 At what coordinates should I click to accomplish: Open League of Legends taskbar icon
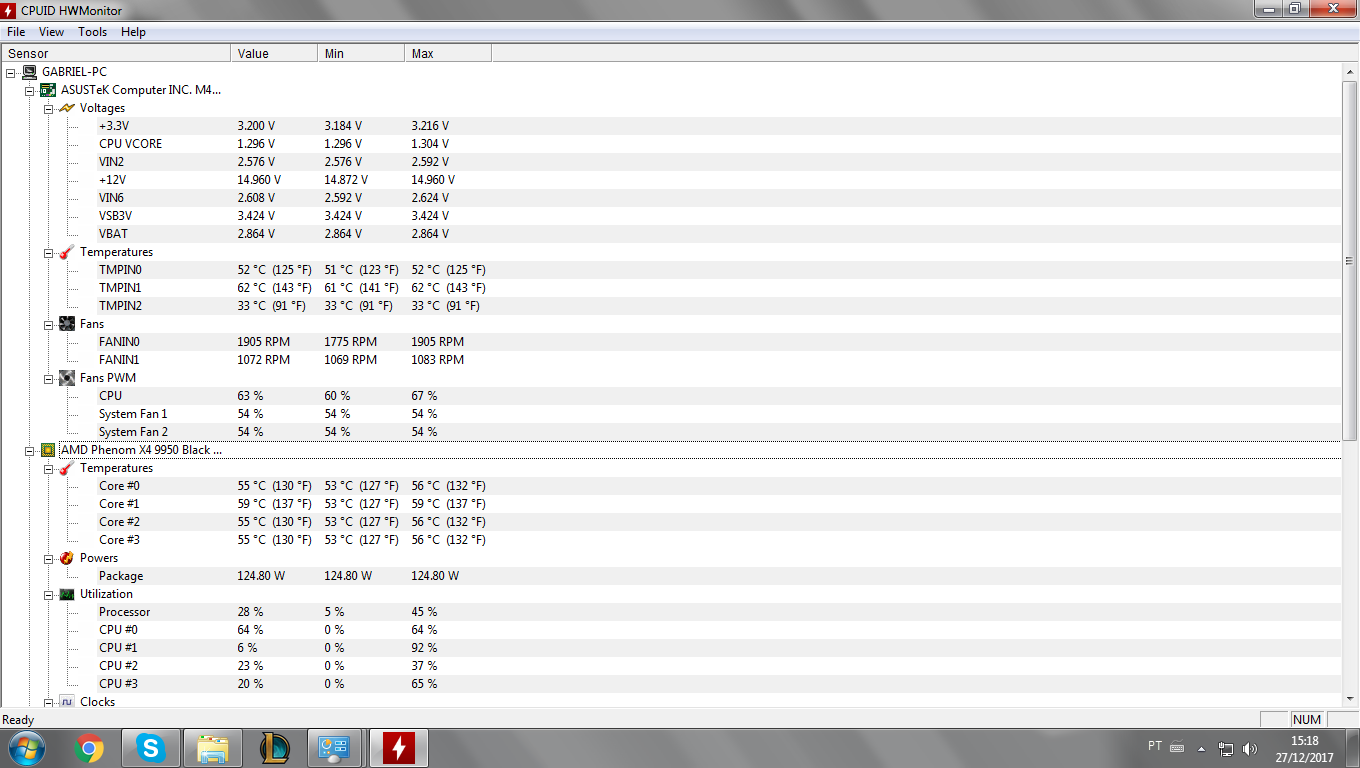(x=276, y=748)
